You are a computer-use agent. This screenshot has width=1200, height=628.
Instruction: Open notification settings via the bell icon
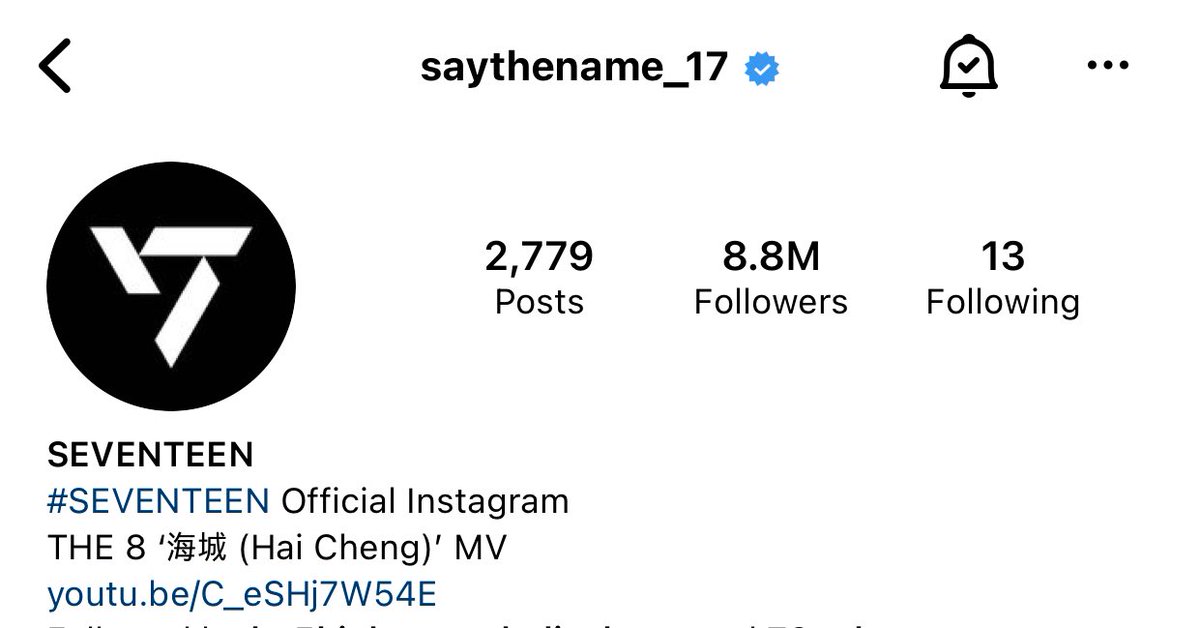point(968,68)
